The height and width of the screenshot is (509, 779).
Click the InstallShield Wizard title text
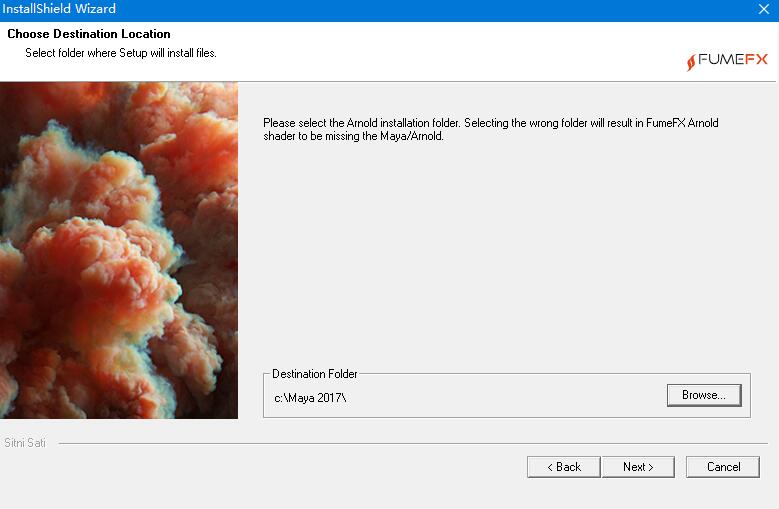[x=59, y=8]
